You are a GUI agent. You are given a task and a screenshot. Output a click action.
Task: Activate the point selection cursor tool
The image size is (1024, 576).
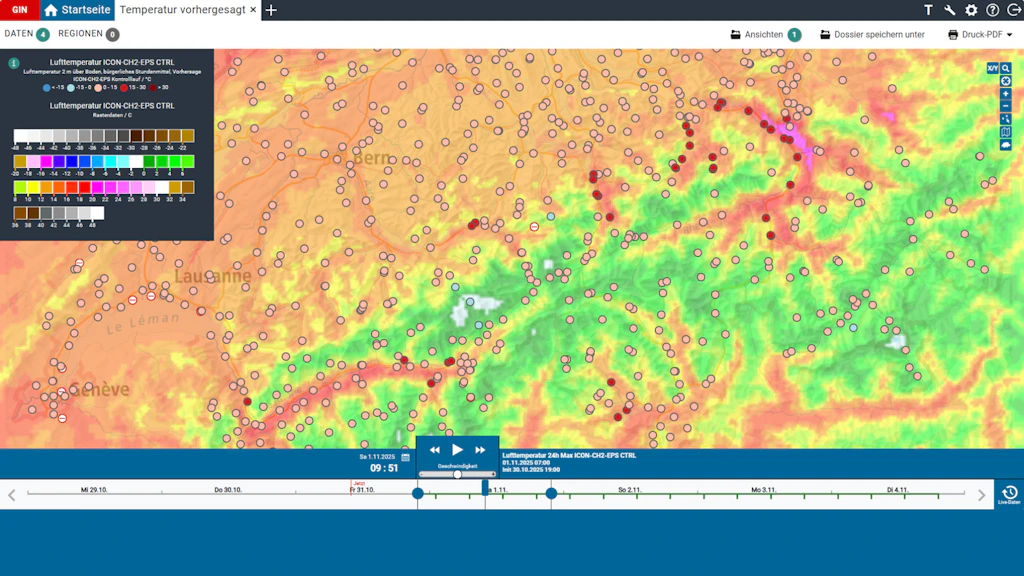(1006, 120)
